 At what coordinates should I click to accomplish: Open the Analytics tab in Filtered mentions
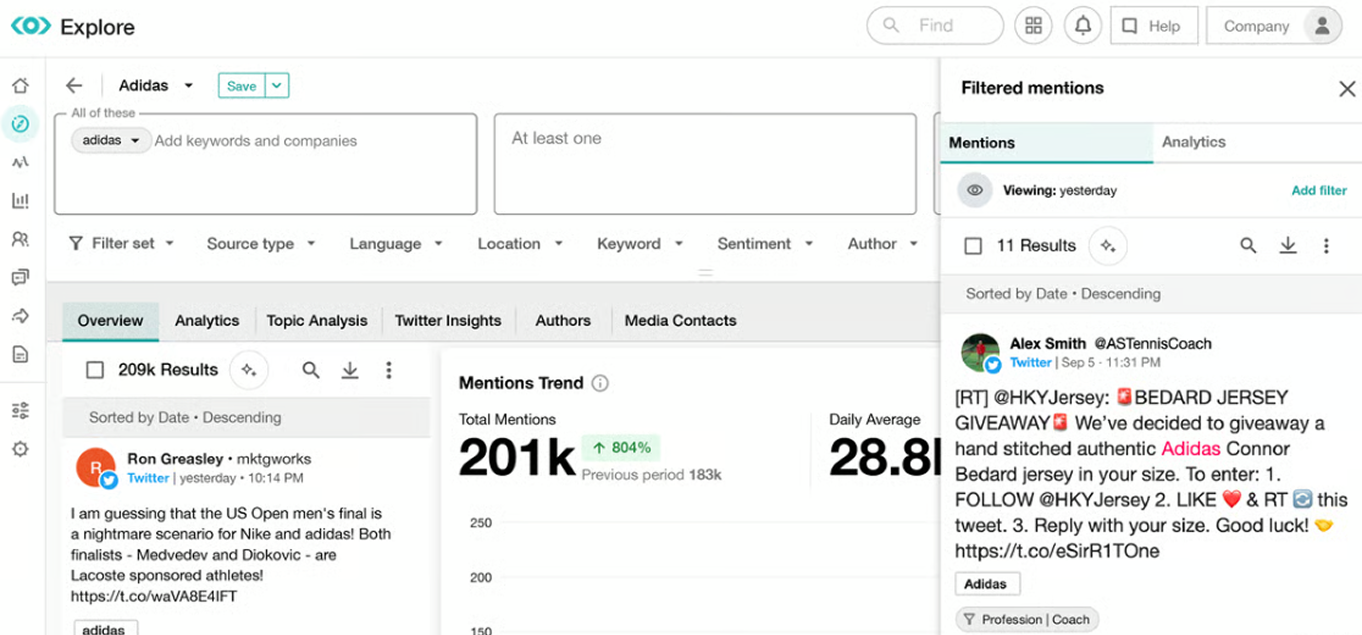(1193, 142)
